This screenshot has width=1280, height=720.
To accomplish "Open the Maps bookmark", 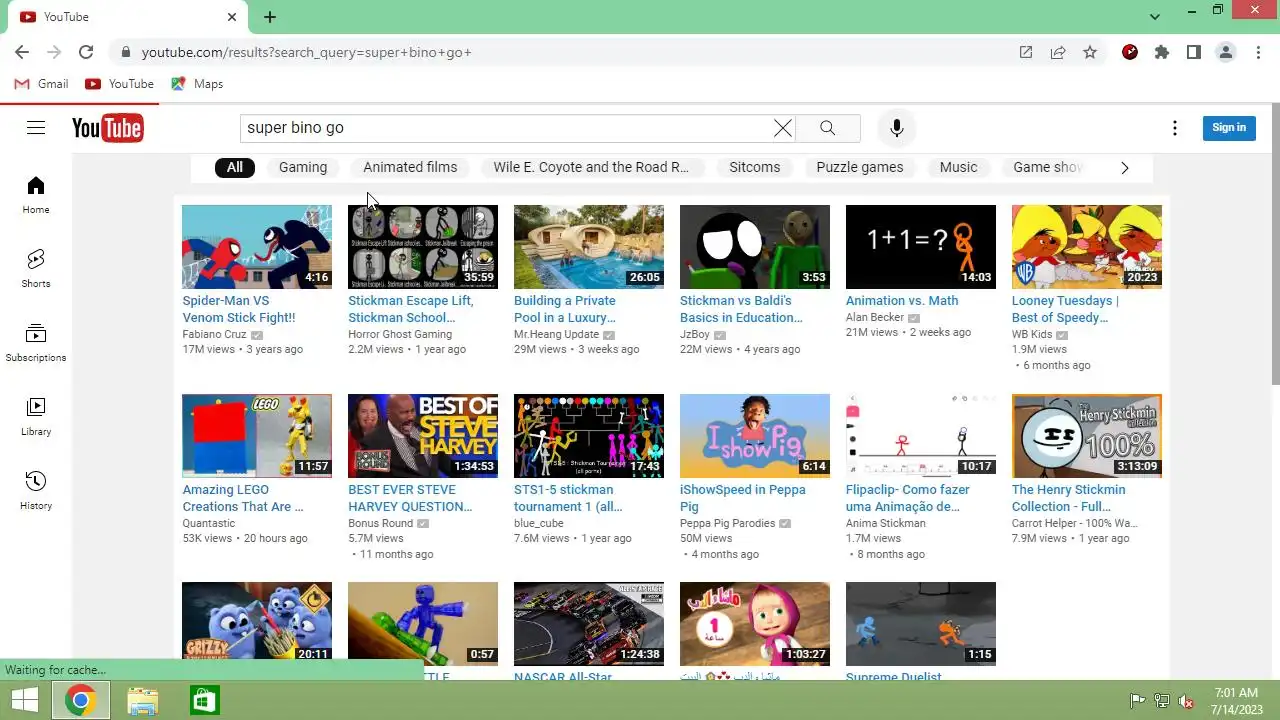I will (x=197, y=84).
